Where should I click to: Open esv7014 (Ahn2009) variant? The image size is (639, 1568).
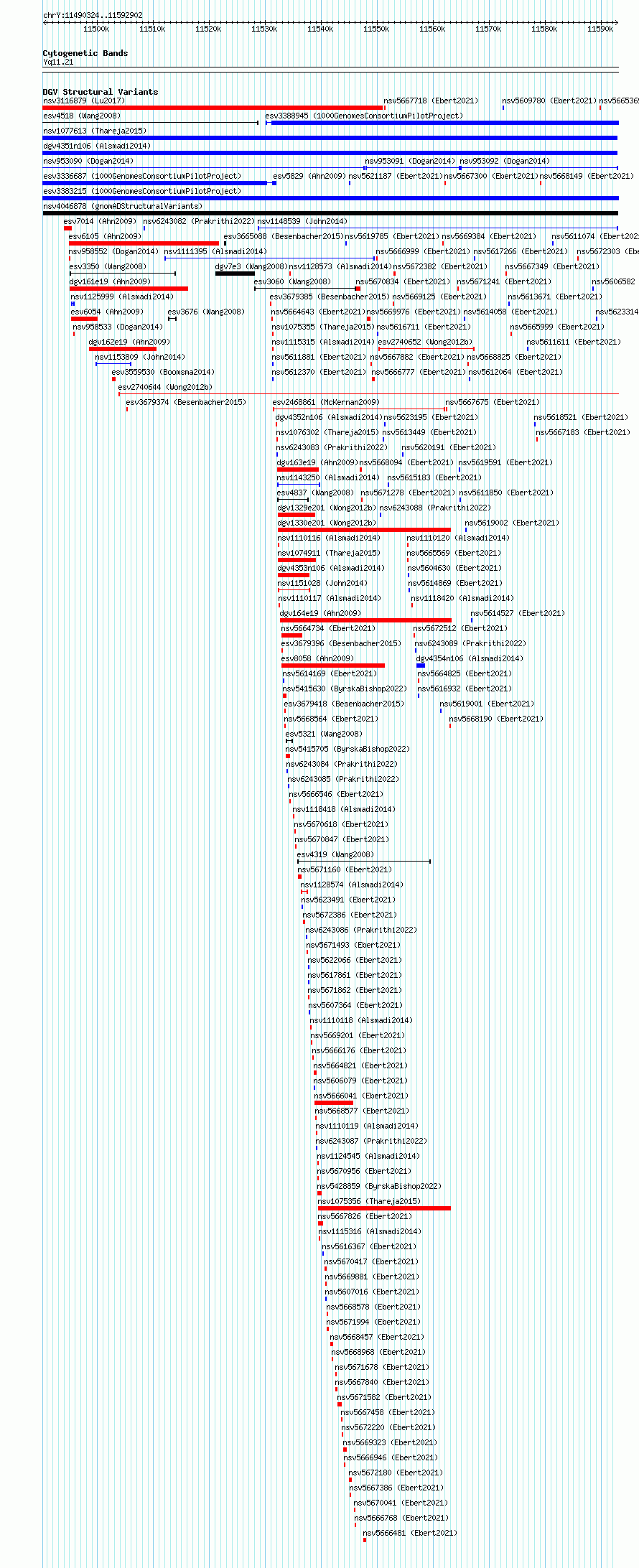pyautogui.click(x=100, y=221)
